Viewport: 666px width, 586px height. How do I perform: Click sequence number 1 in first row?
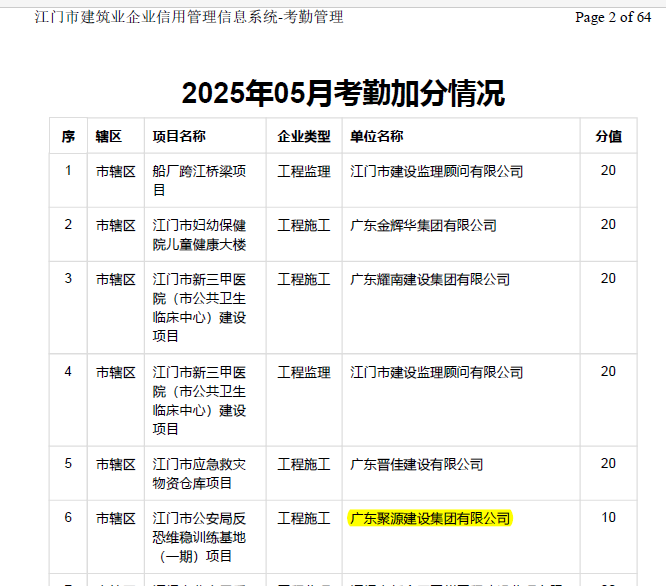(68, 171)
